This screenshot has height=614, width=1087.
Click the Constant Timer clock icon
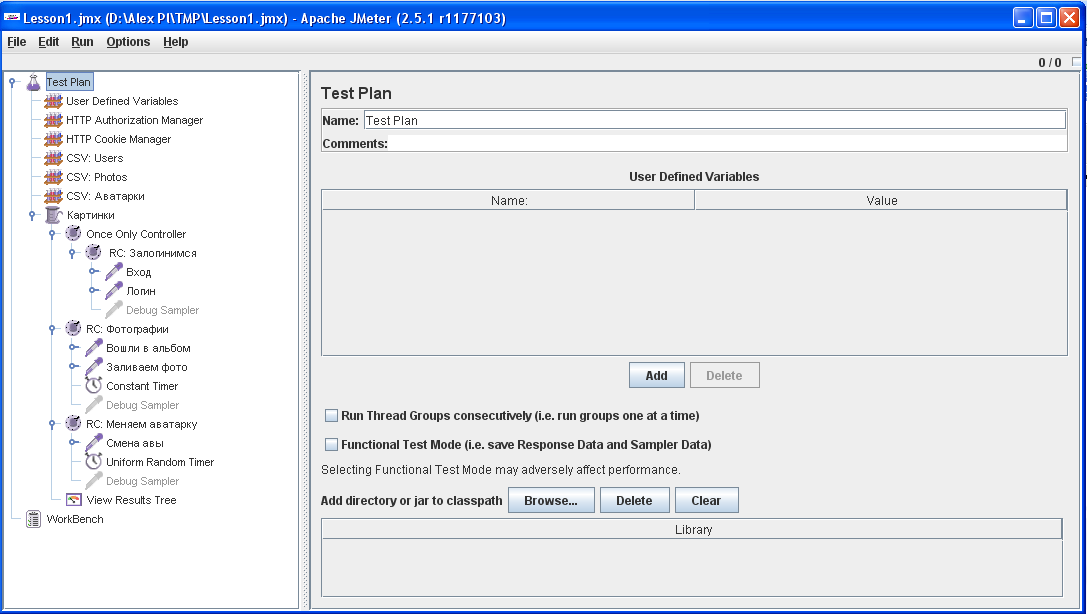point(94,385)
